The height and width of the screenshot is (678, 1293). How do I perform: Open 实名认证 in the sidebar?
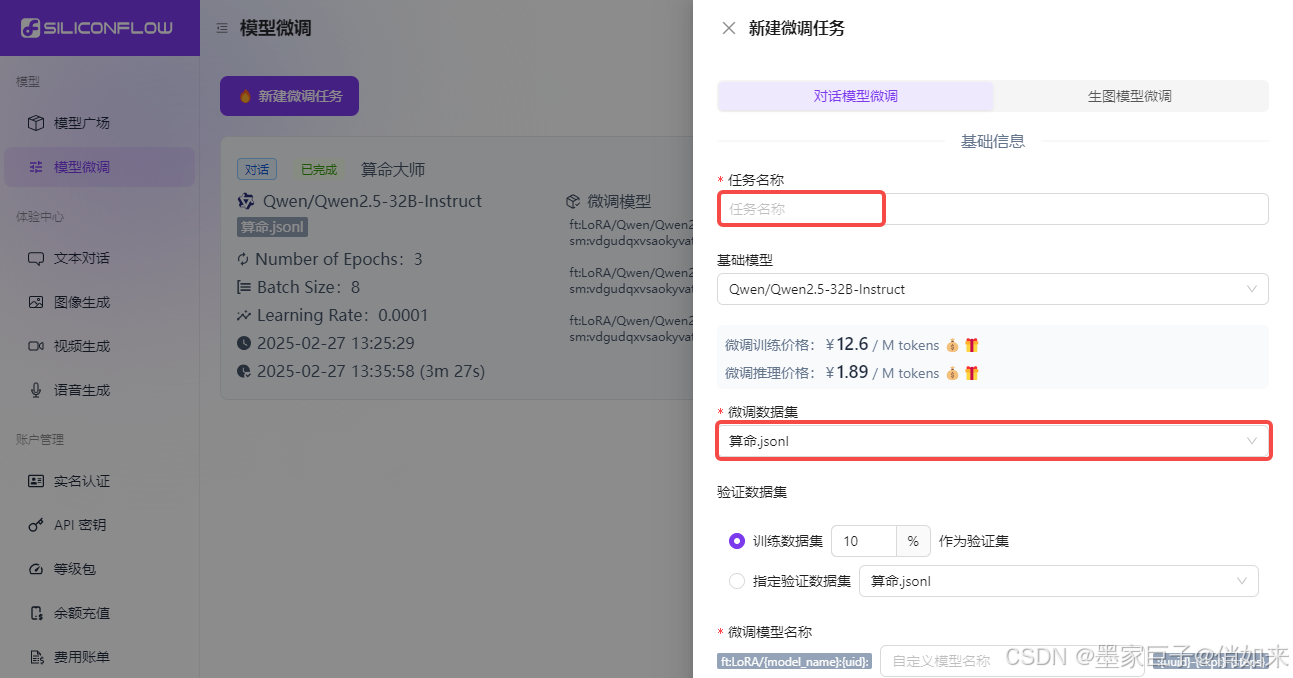click(99, 481)
